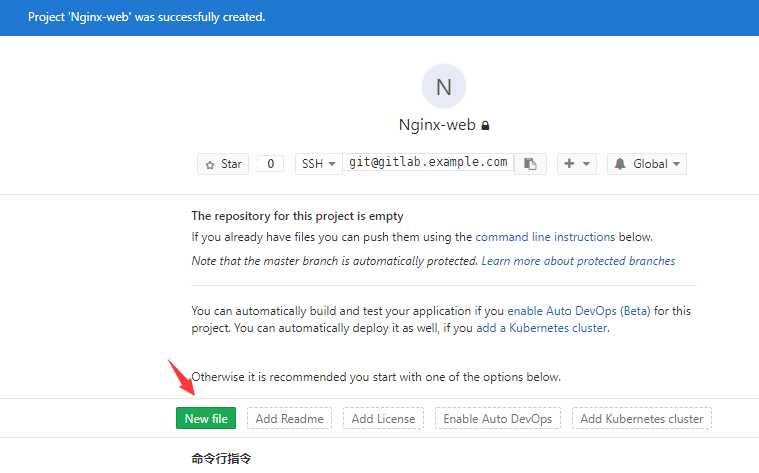Screen dimensions: 759x473
Task: Click the project successfully created banner text
Action: (x=147, y=17)
